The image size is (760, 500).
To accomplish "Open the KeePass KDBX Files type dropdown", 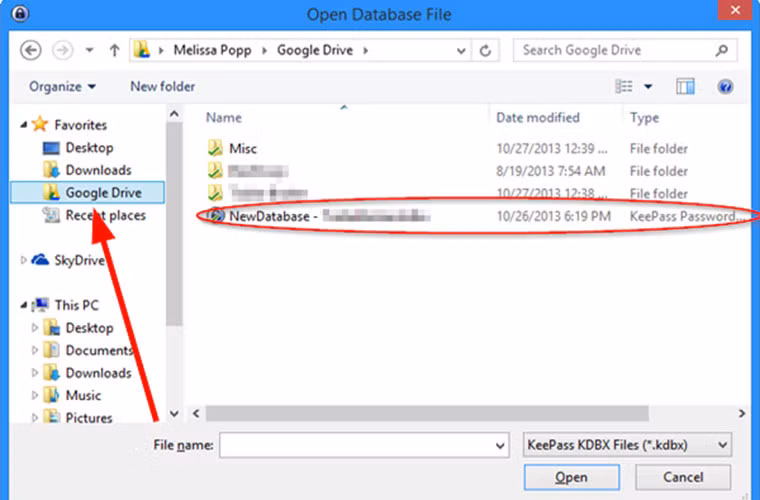I will [627, 444].
